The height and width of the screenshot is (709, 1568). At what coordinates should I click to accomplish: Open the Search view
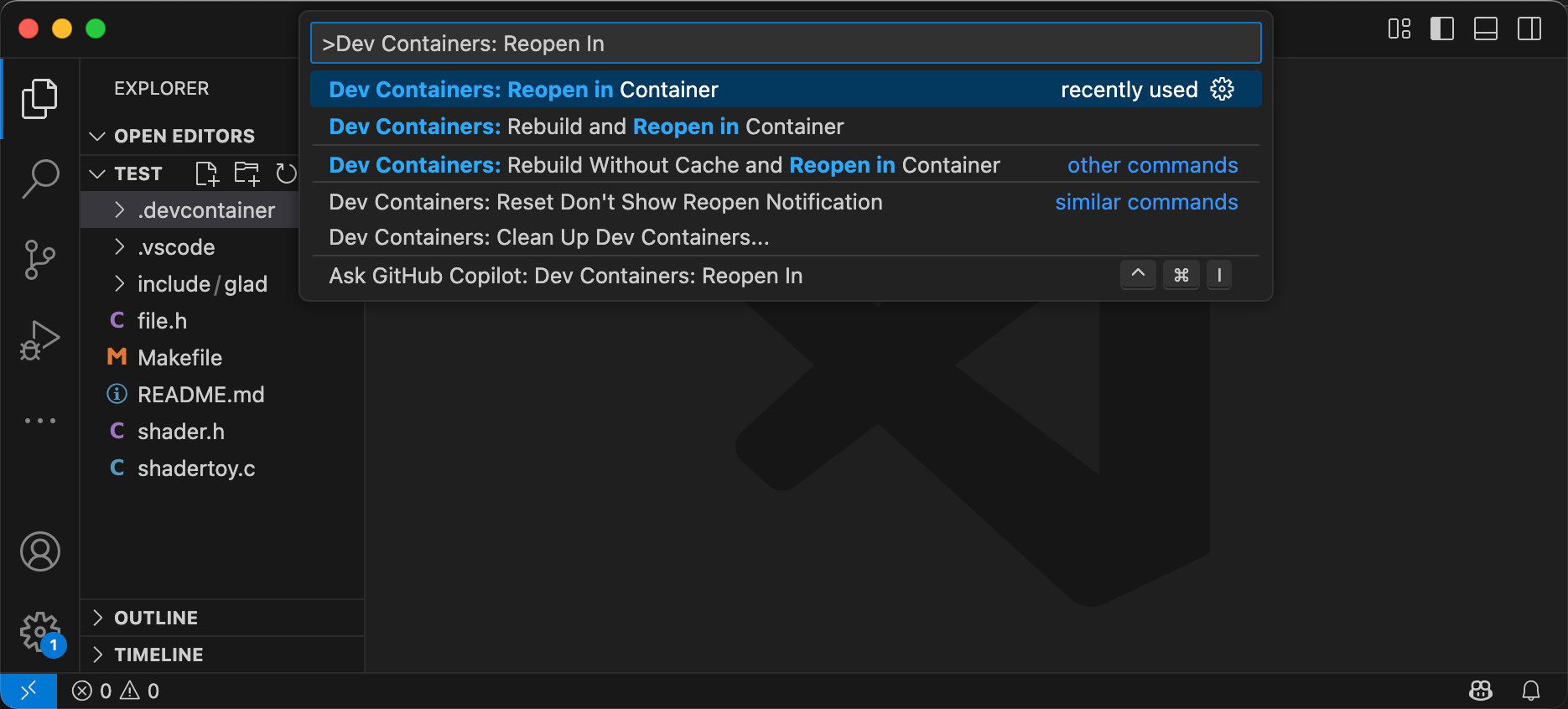pyautogui.click(x=39, y=179)
